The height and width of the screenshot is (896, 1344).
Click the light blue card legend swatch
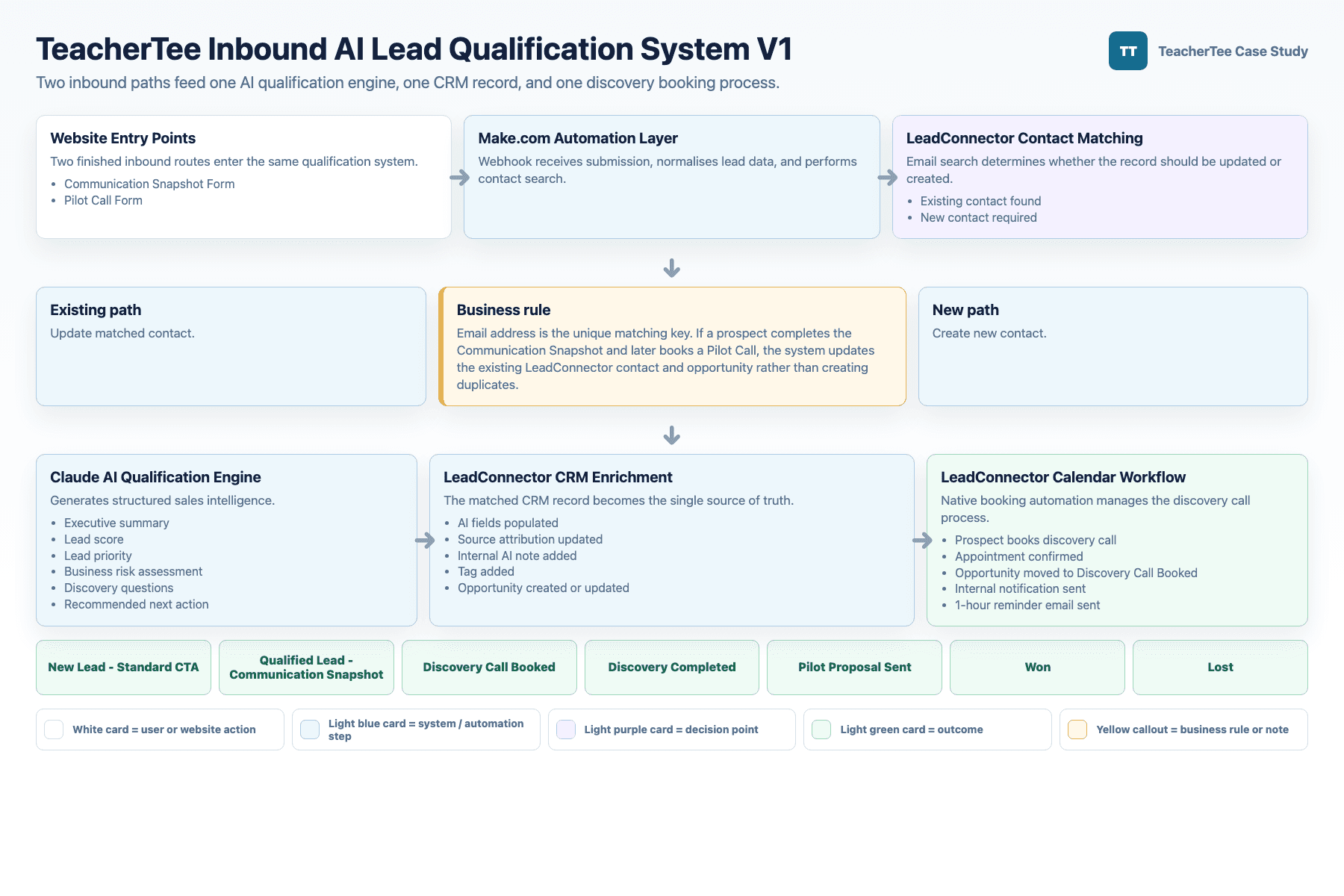coord(310,729)
